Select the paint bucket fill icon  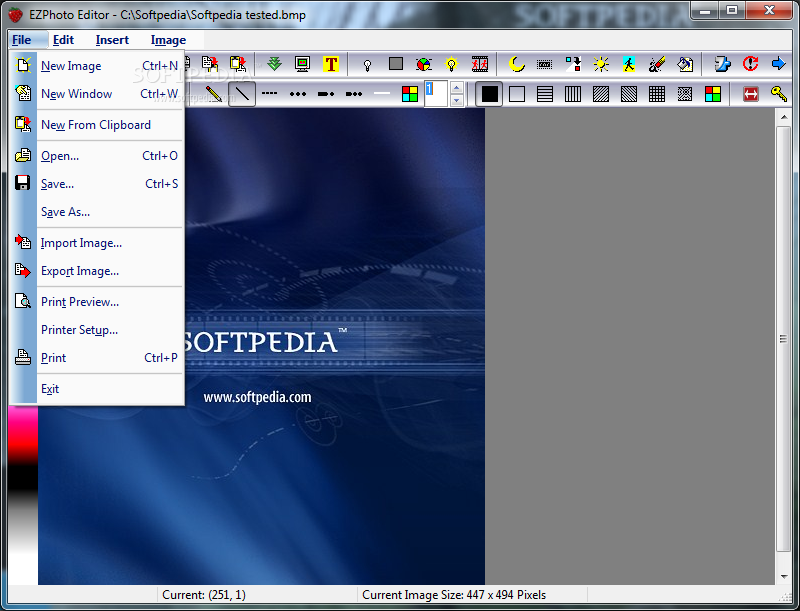point(685,64)
